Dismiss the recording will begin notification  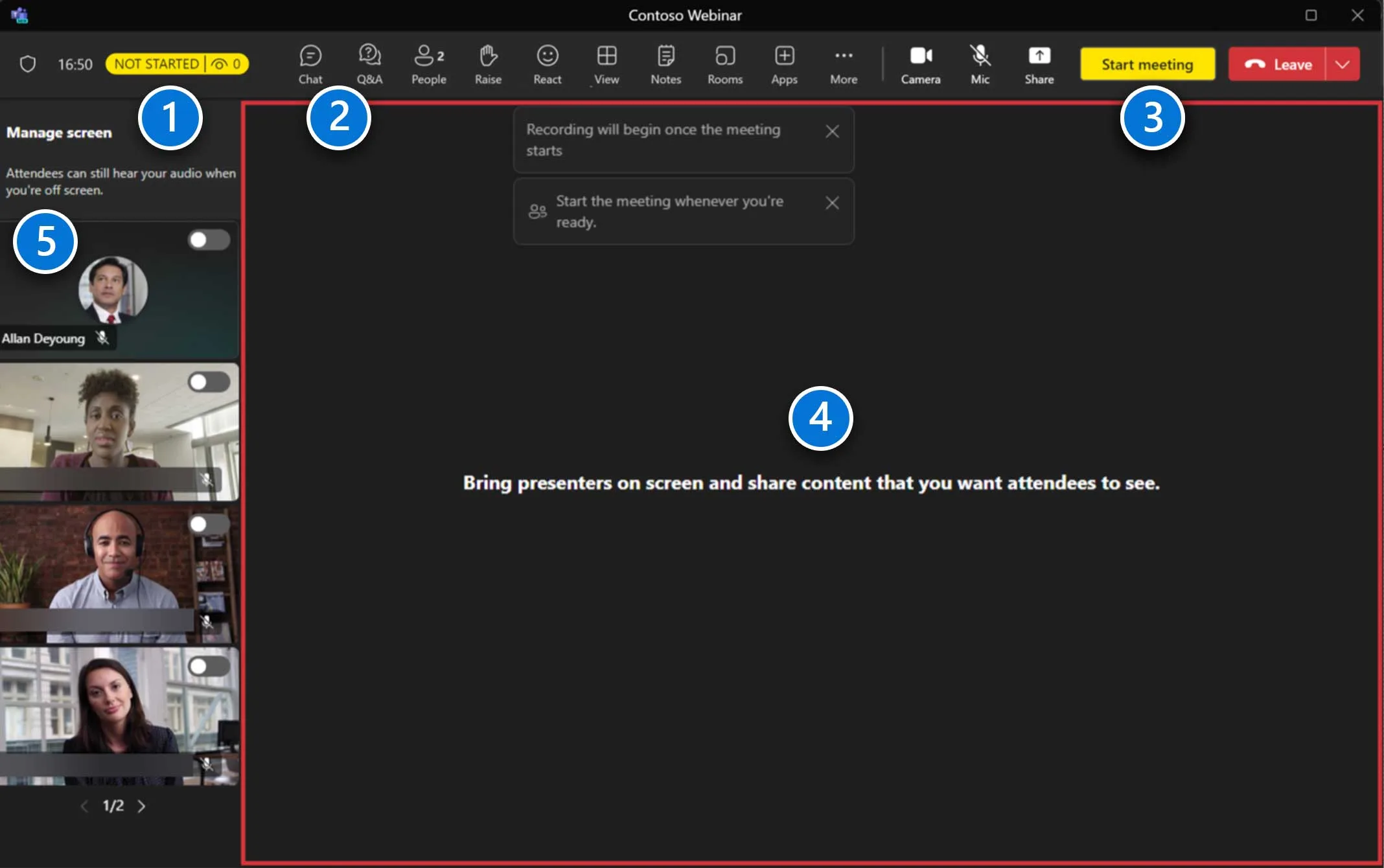tap(833, 131)
